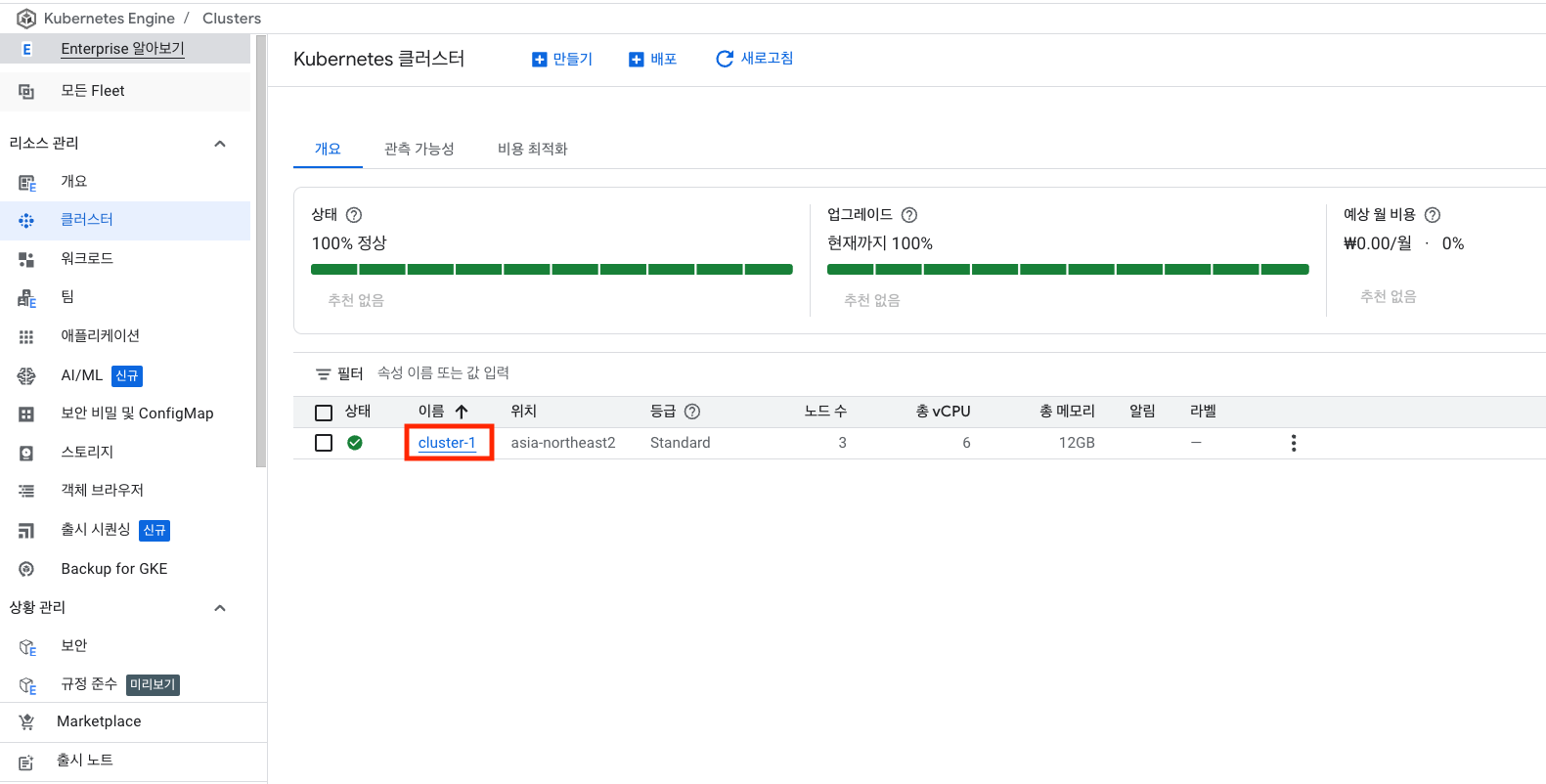Switch to the 비용 최적화 tab
Screen dimensions: 1546x784
[533, 149]
